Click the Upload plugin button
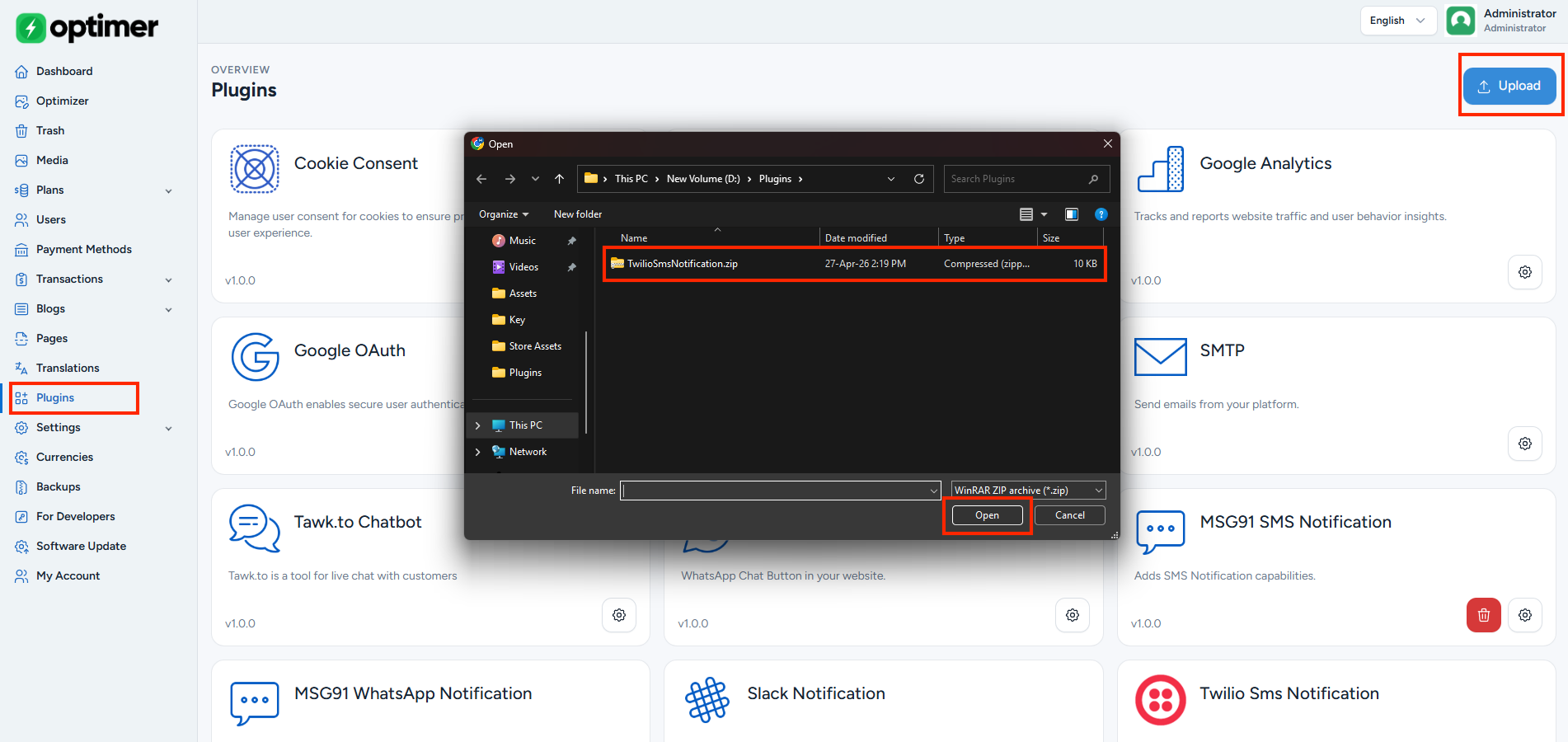 pyautogui.click(x=1509, y=86)
